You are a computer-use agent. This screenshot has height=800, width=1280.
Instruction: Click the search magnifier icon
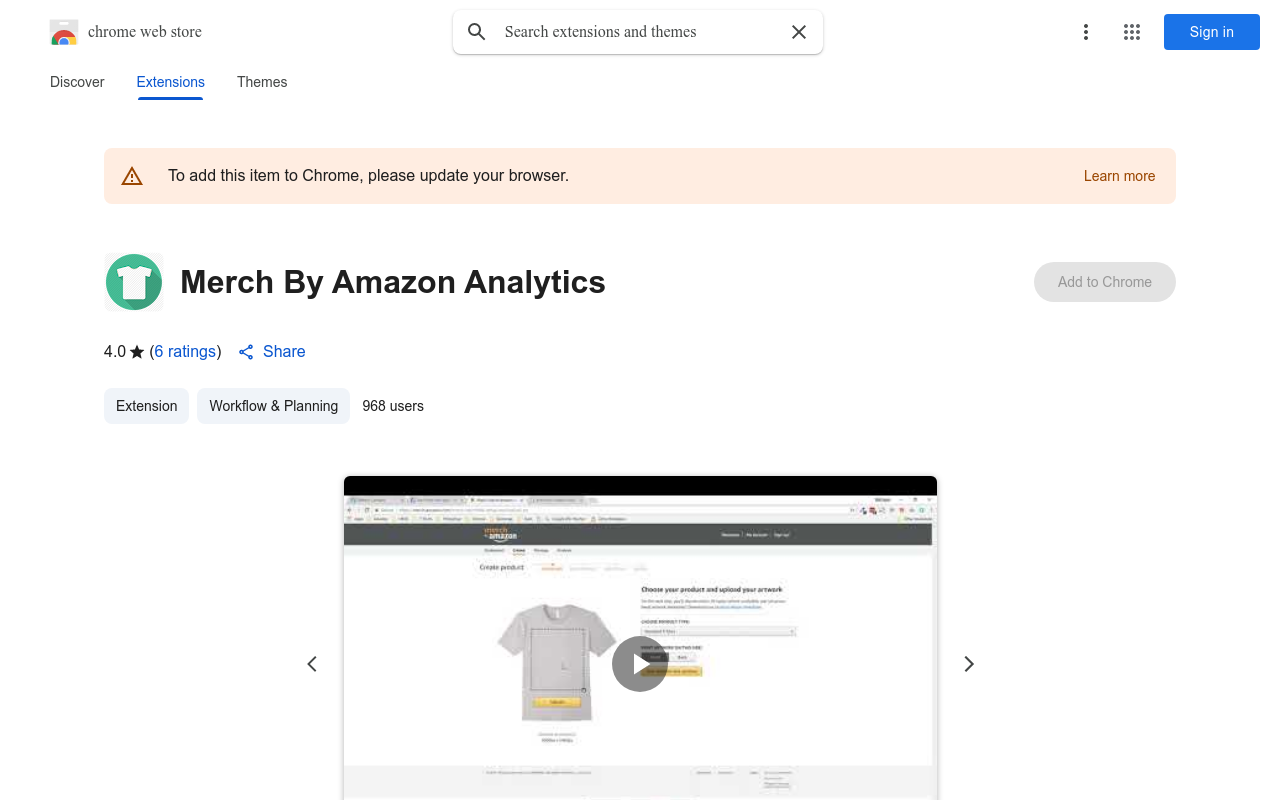(x=476, y=32)
